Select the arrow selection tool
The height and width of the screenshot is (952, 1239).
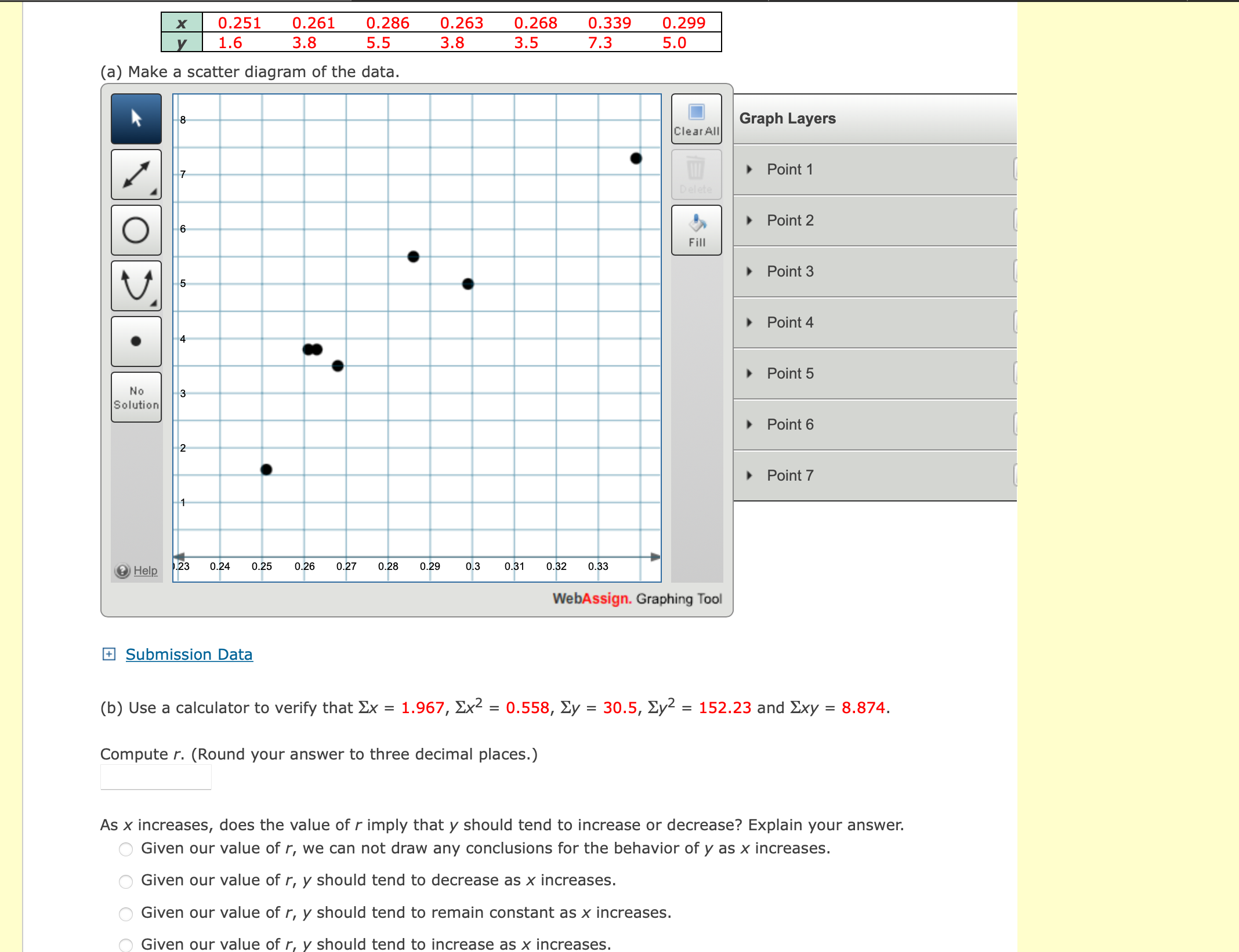(135, 118)
